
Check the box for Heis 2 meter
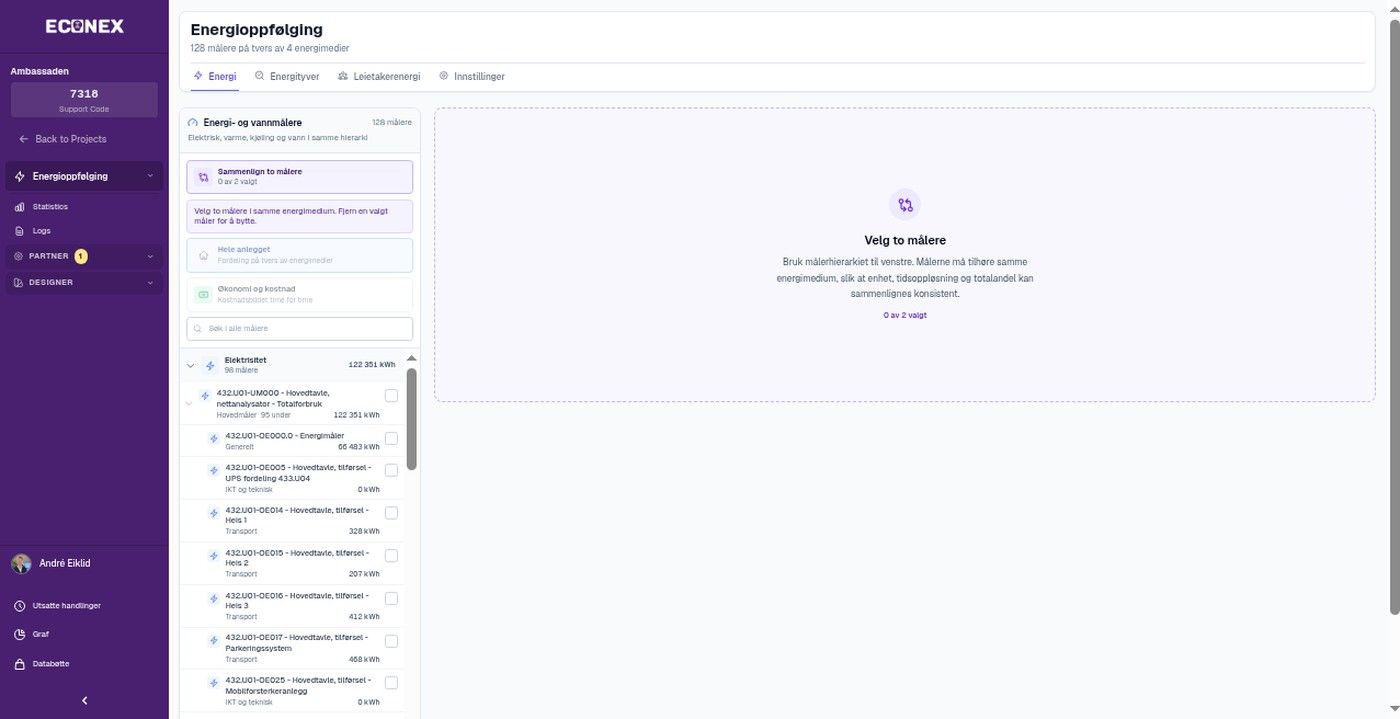pos(391,556)
